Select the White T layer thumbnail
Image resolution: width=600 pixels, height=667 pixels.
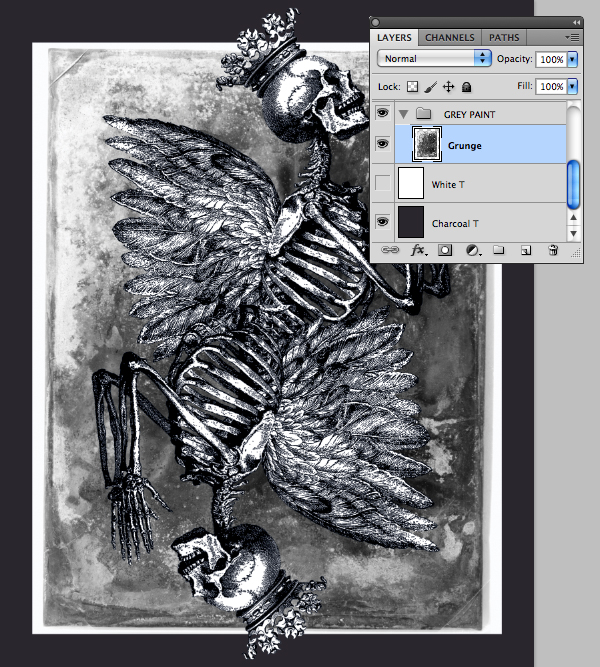point(411,183)
